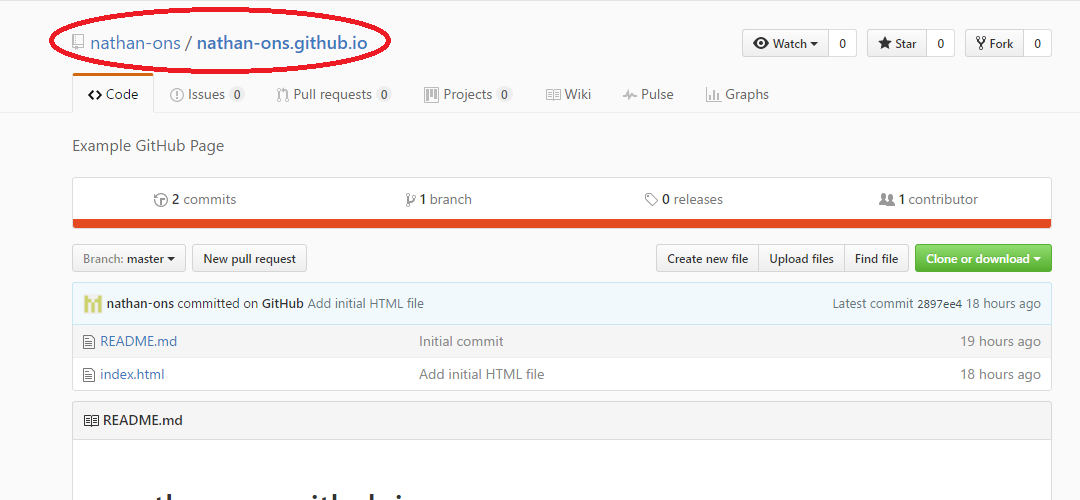1080x500 pixels.
Task: Open commit hash 2897ee4
Action: pyautogui.click(x=939, y=304)
